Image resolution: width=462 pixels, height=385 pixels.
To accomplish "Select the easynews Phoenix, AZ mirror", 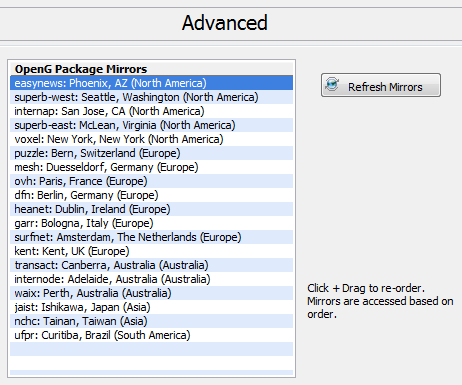I will tap(151, 83).
